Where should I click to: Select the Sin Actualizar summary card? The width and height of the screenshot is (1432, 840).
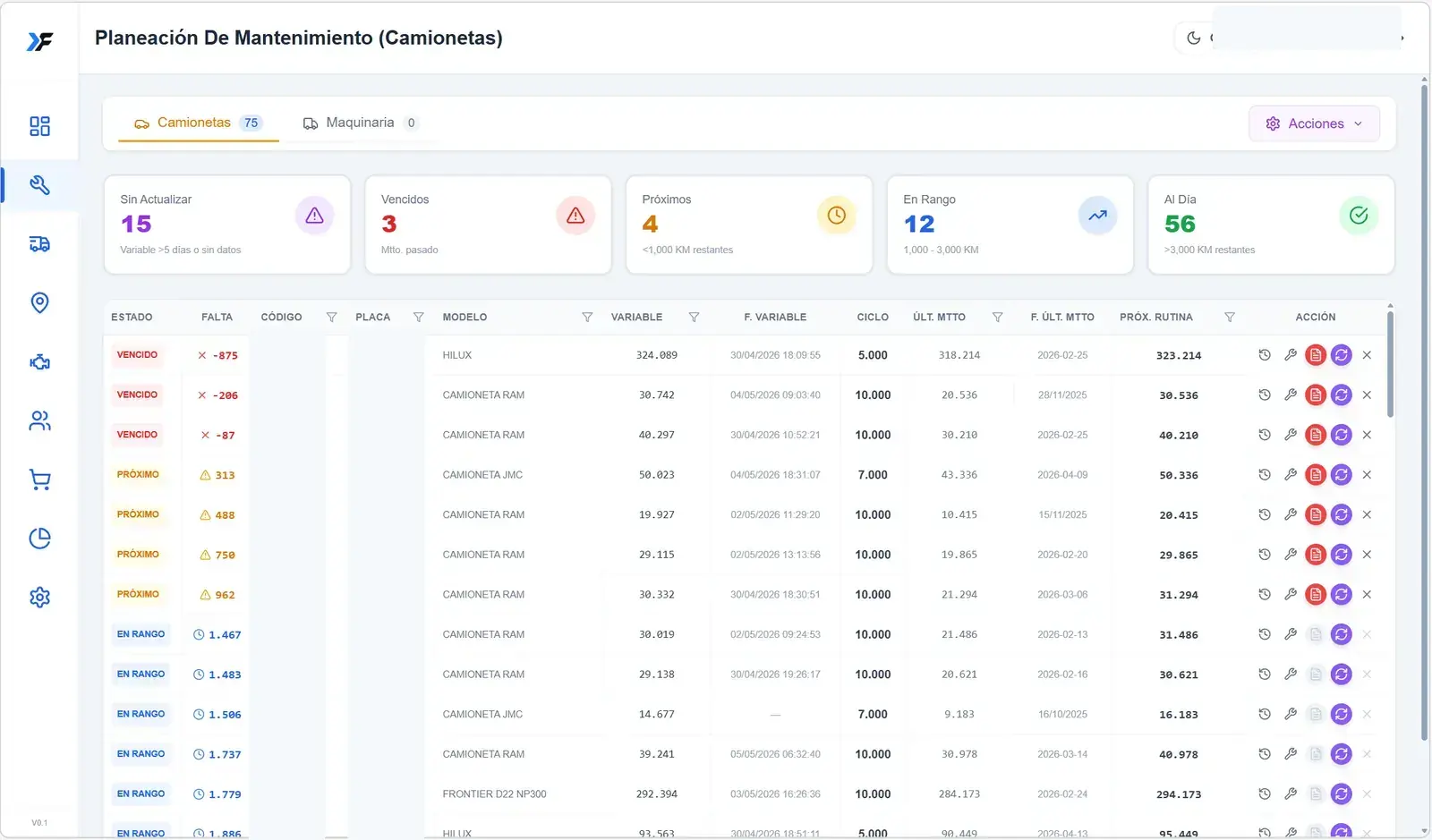pyautogui.click(x=227, y=225)
